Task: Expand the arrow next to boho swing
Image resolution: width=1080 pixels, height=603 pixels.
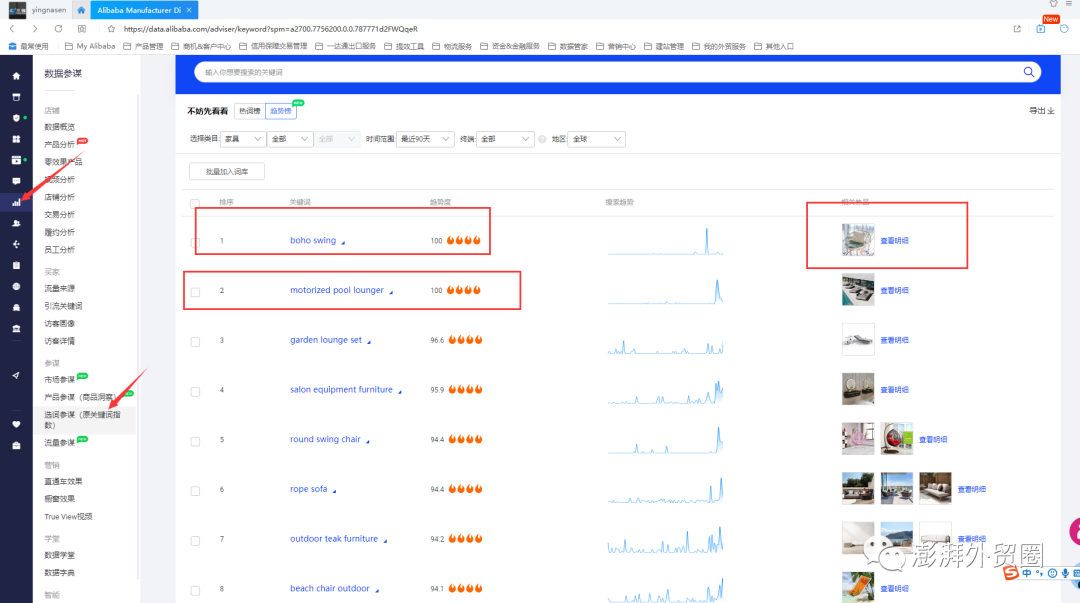Action: click(343, 243)
